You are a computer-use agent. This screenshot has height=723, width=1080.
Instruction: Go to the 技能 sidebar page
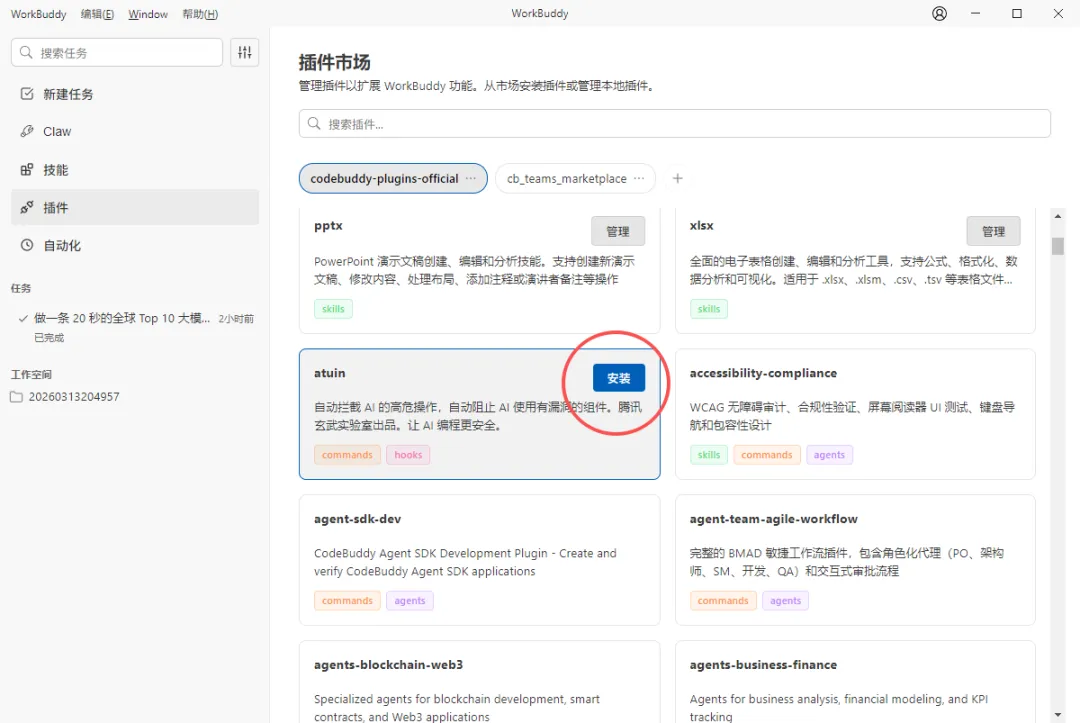point(135,169)
